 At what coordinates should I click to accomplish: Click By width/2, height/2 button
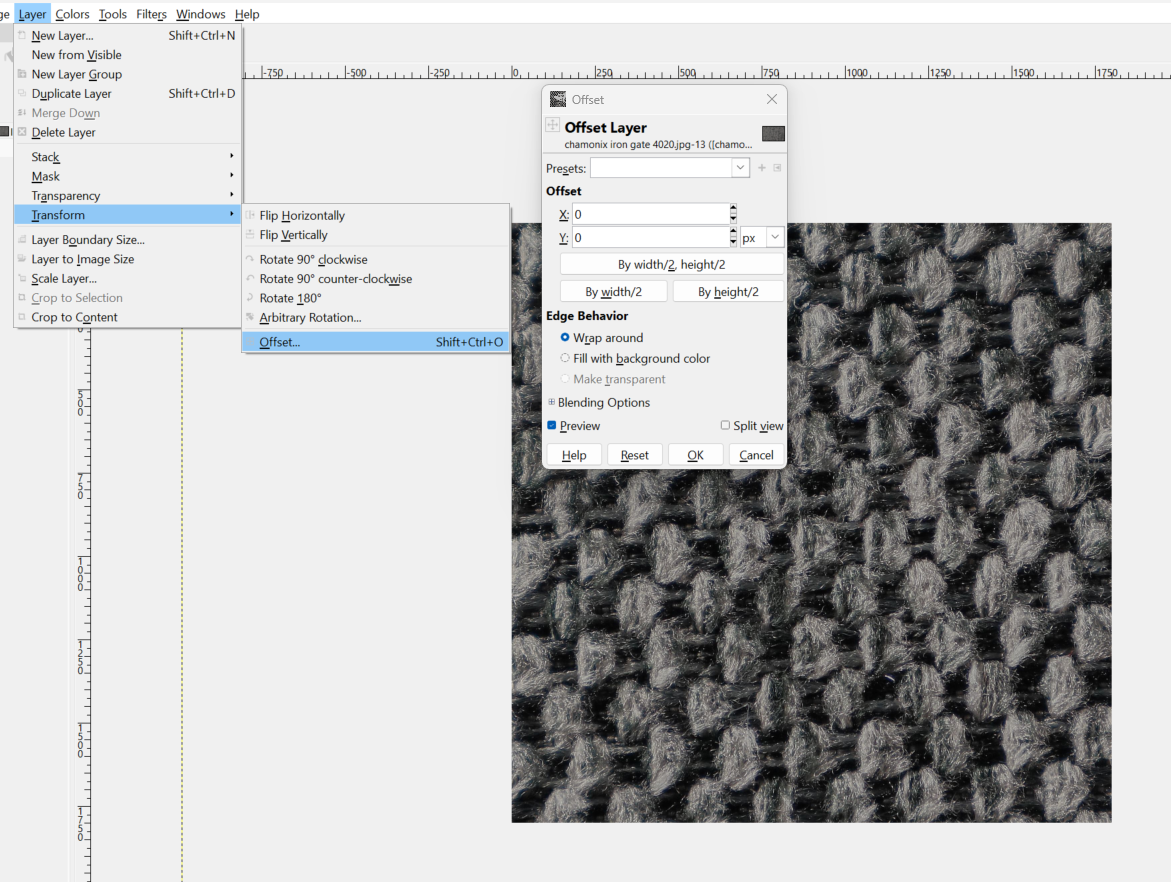click(671, 264)
